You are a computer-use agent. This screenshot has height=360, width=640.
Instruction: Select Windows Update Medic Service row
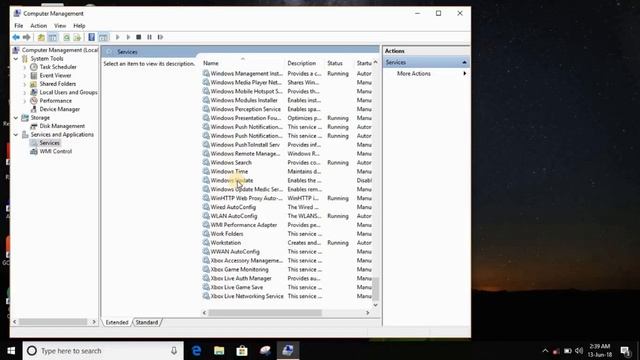click(x=287, y=189)
